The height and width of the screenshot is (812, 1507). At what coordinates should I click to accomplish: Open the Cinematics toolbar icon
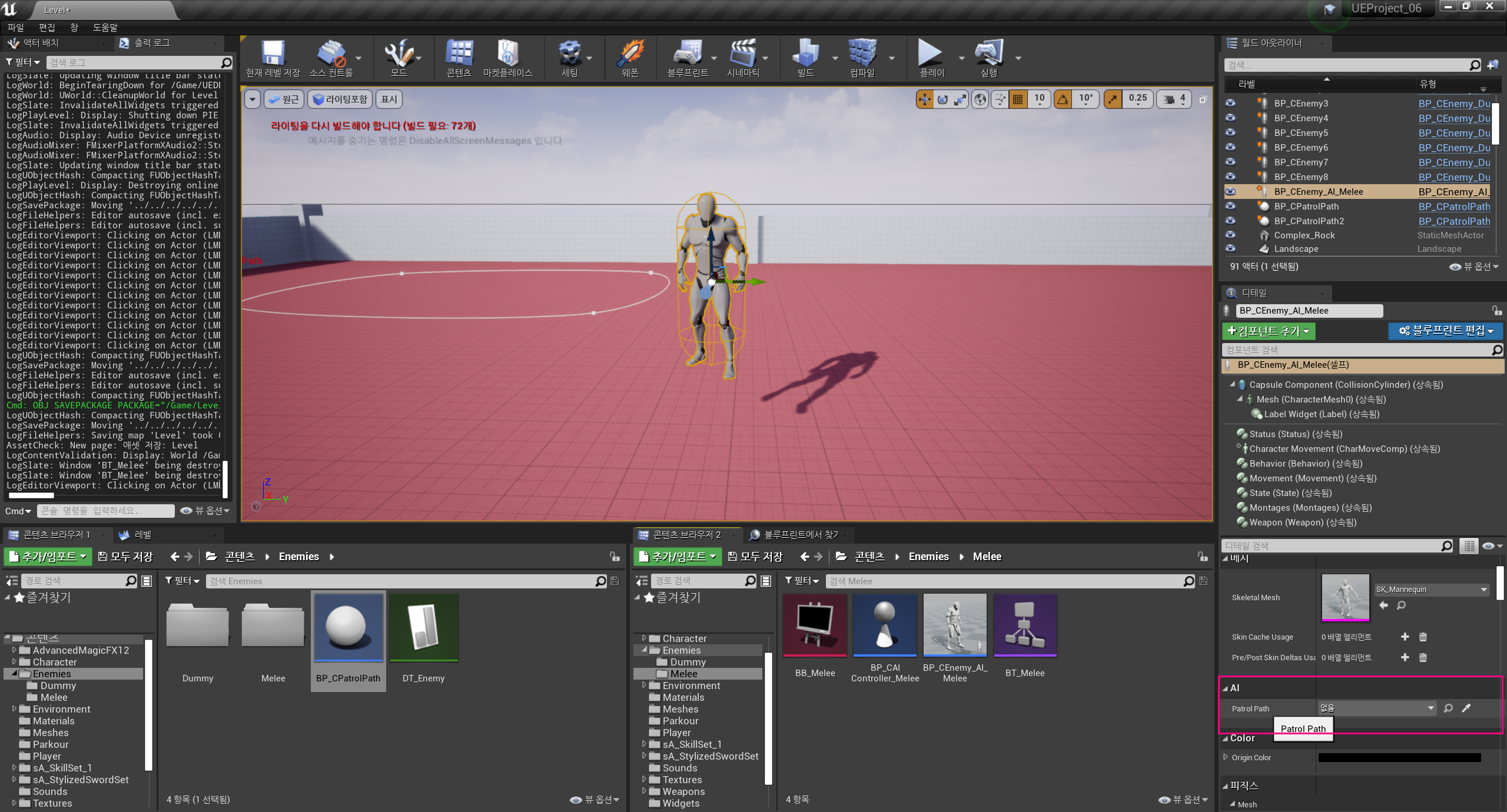click(x=743, y=54)
